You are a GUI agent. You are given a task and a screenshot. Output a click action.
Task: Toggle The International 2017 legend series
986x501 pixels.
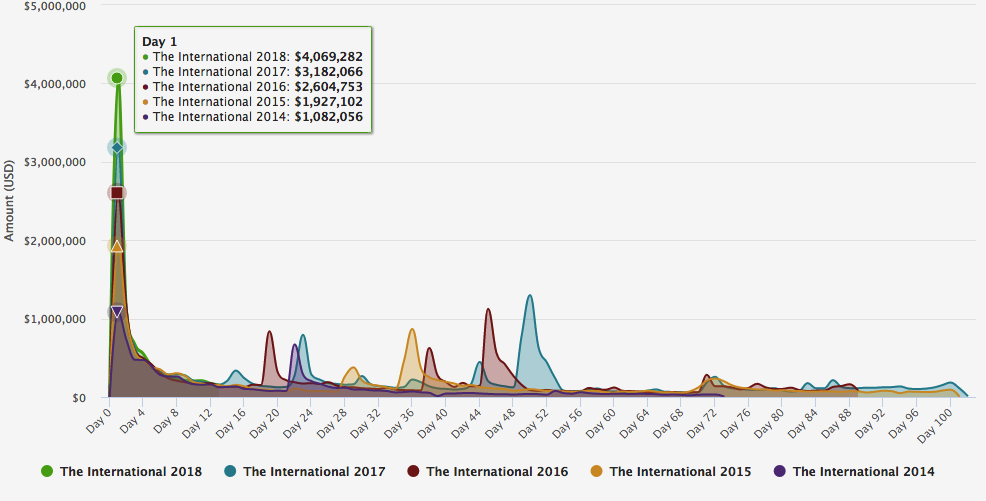click(x=304, y=471)
